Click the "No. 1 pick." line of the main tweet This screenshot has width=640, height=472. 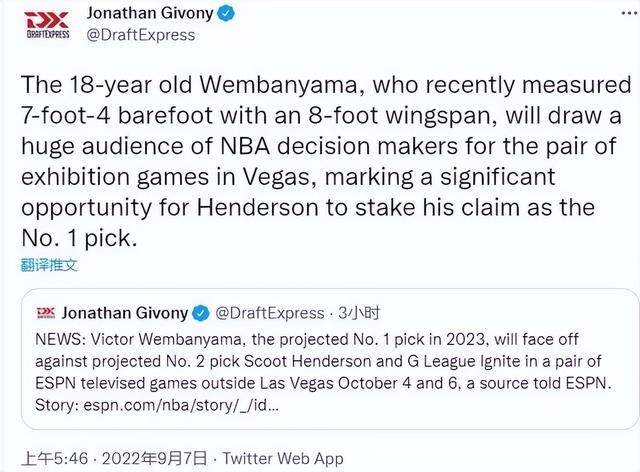click(79, 238)
